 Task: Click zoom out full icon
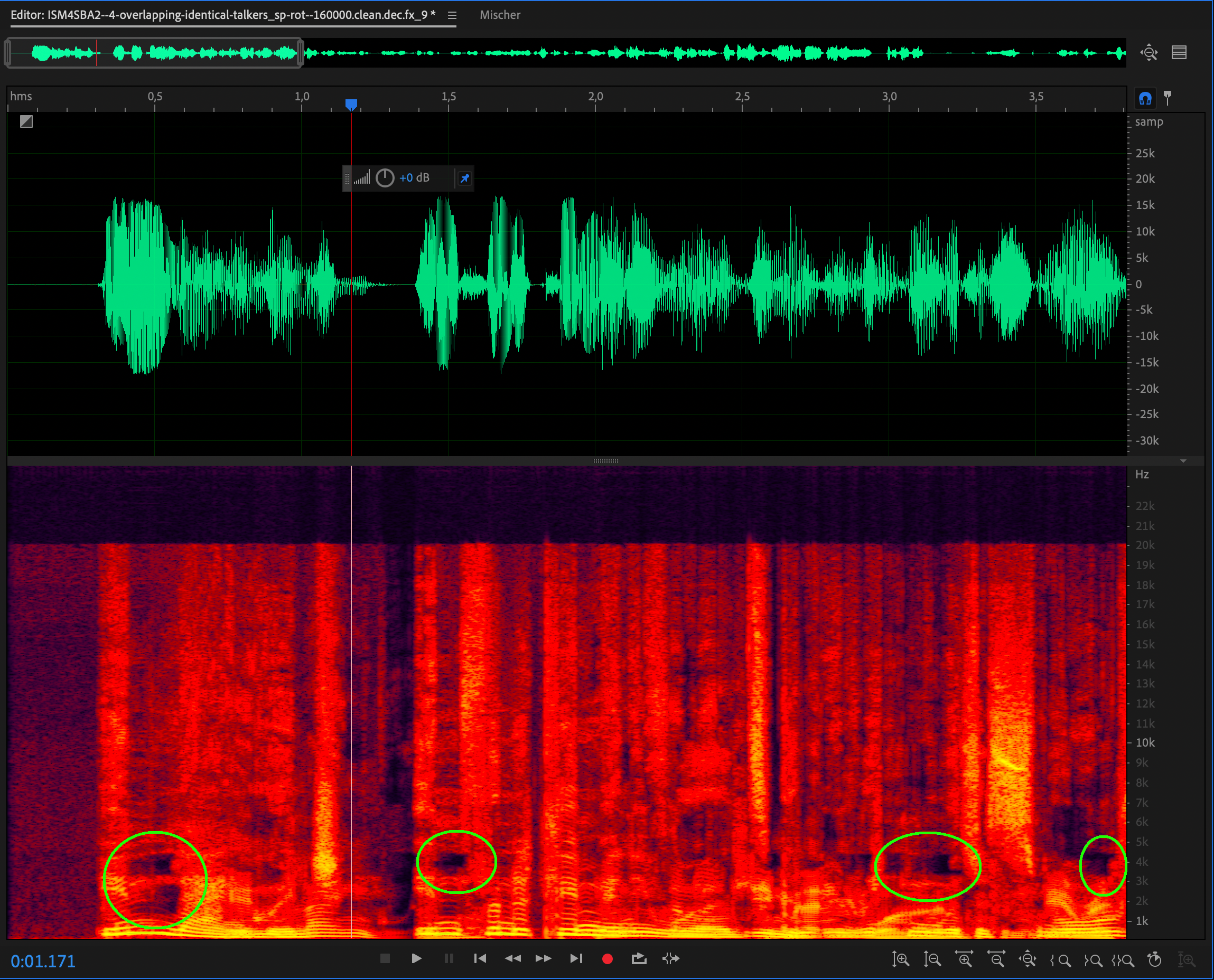point(1027,959)
